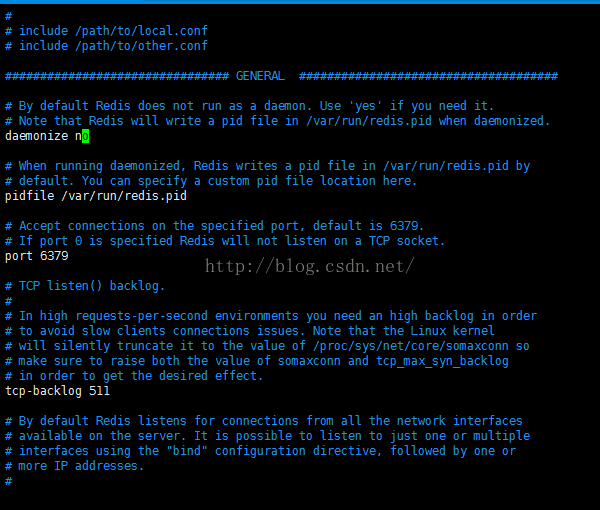
Task: Click the 'include /path/to/other.conf' comment line
Action: click(x=113, y=46)
